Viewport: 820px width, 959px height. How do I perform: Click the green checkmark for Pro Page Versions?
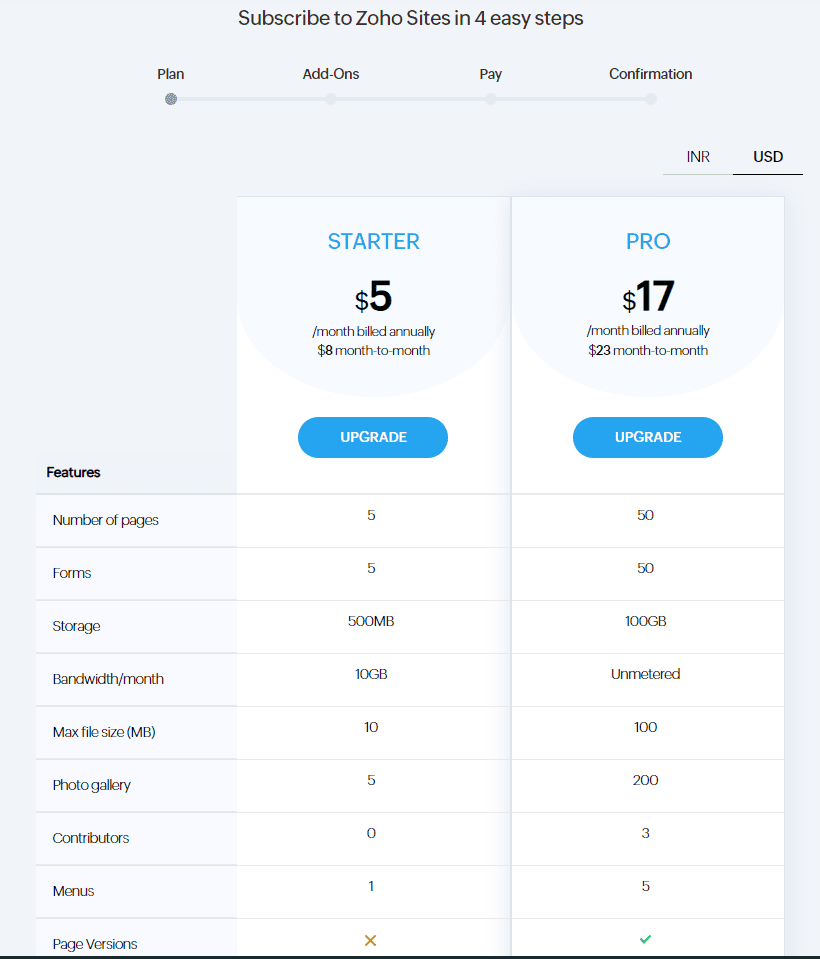coord(645,939)
